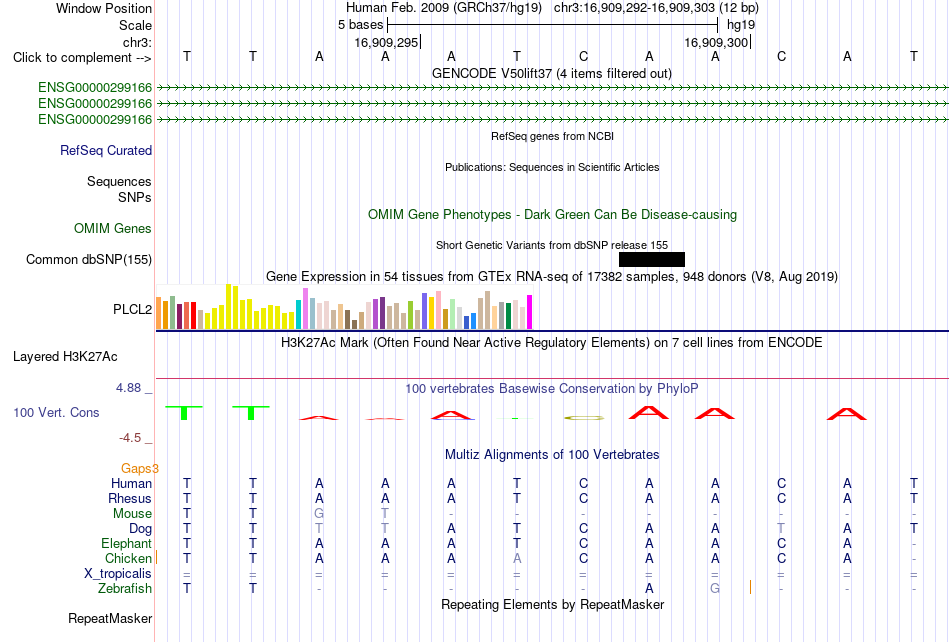
Task: Open the OMIM Genes track label
Action: tap(113, 228)
